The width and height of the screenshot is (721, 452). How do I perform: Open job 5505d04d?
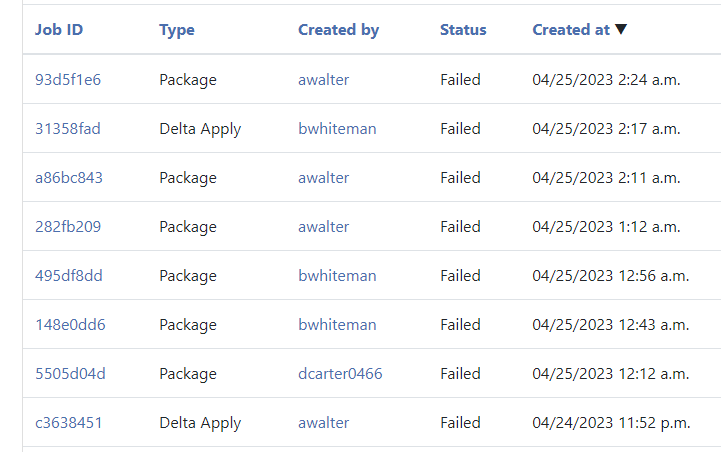[70, 374]
